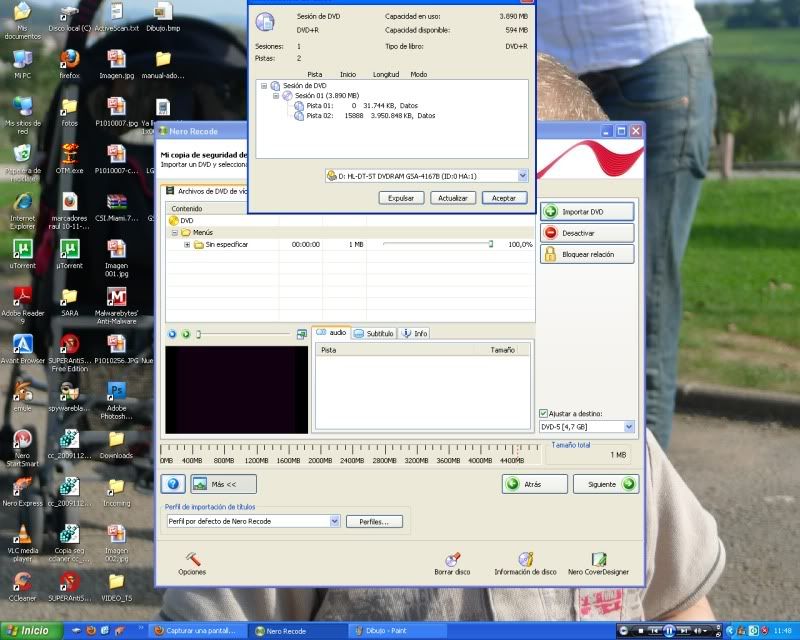The image size is (800, 640).
Task: Select Pista 02 in disc tree
Action: pyautogui.click(x=364, y=116)
